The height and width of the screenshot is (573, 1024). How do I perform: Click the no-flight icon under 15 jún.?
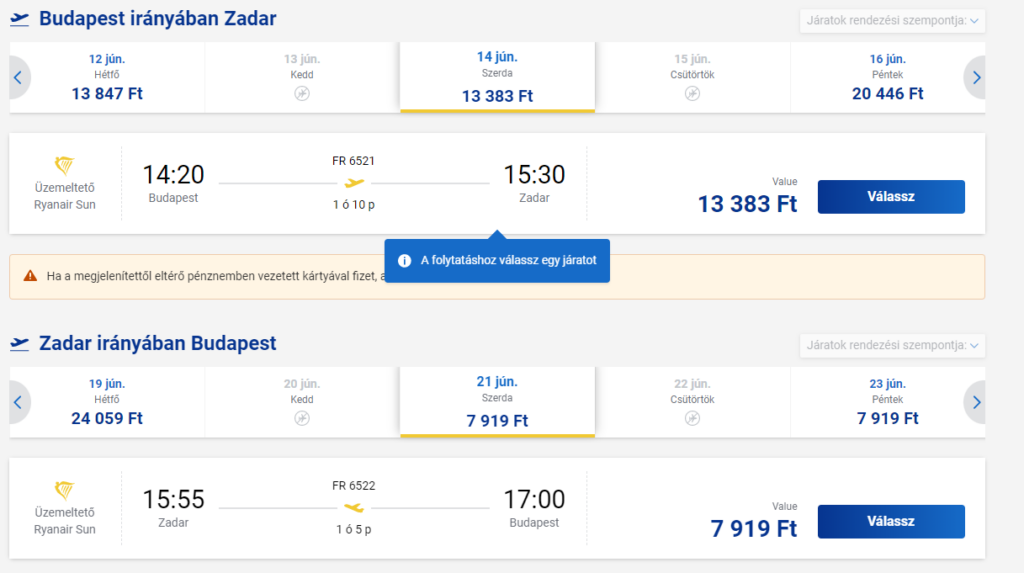tap(692, 93)
